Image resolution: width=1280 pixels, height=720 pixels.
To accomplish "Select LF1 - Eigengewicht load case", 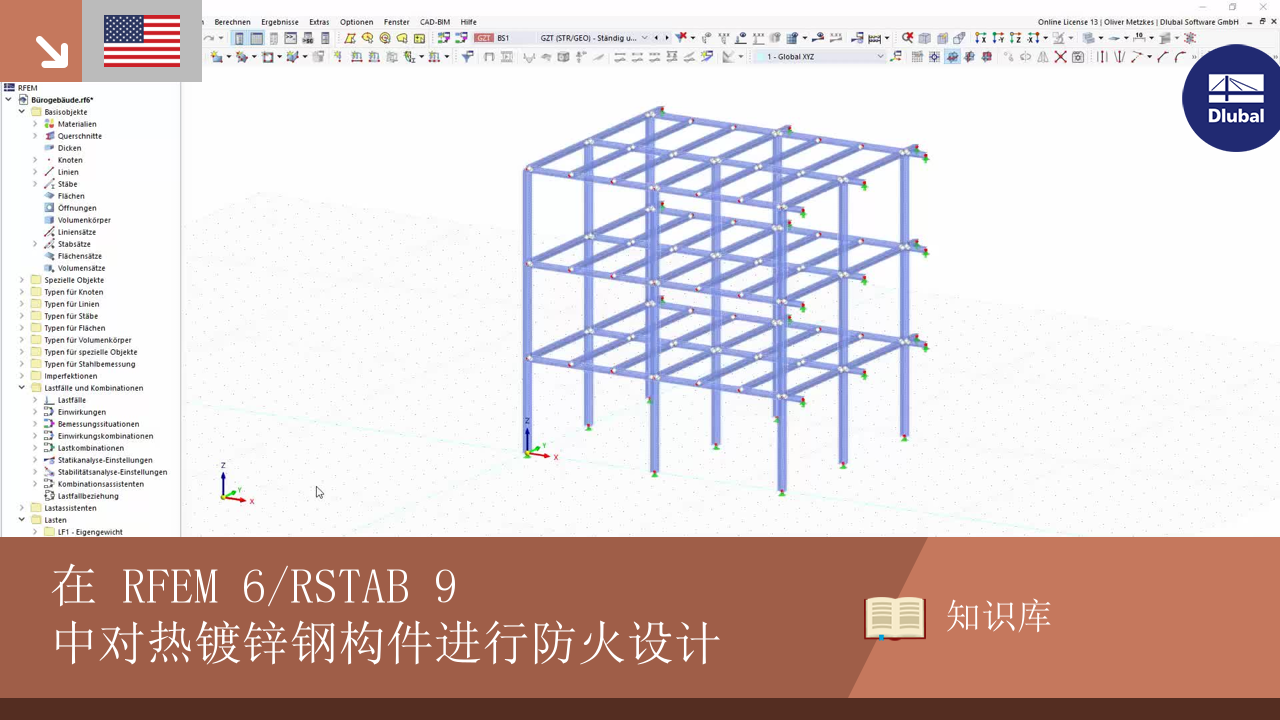I will click(90, 532).
